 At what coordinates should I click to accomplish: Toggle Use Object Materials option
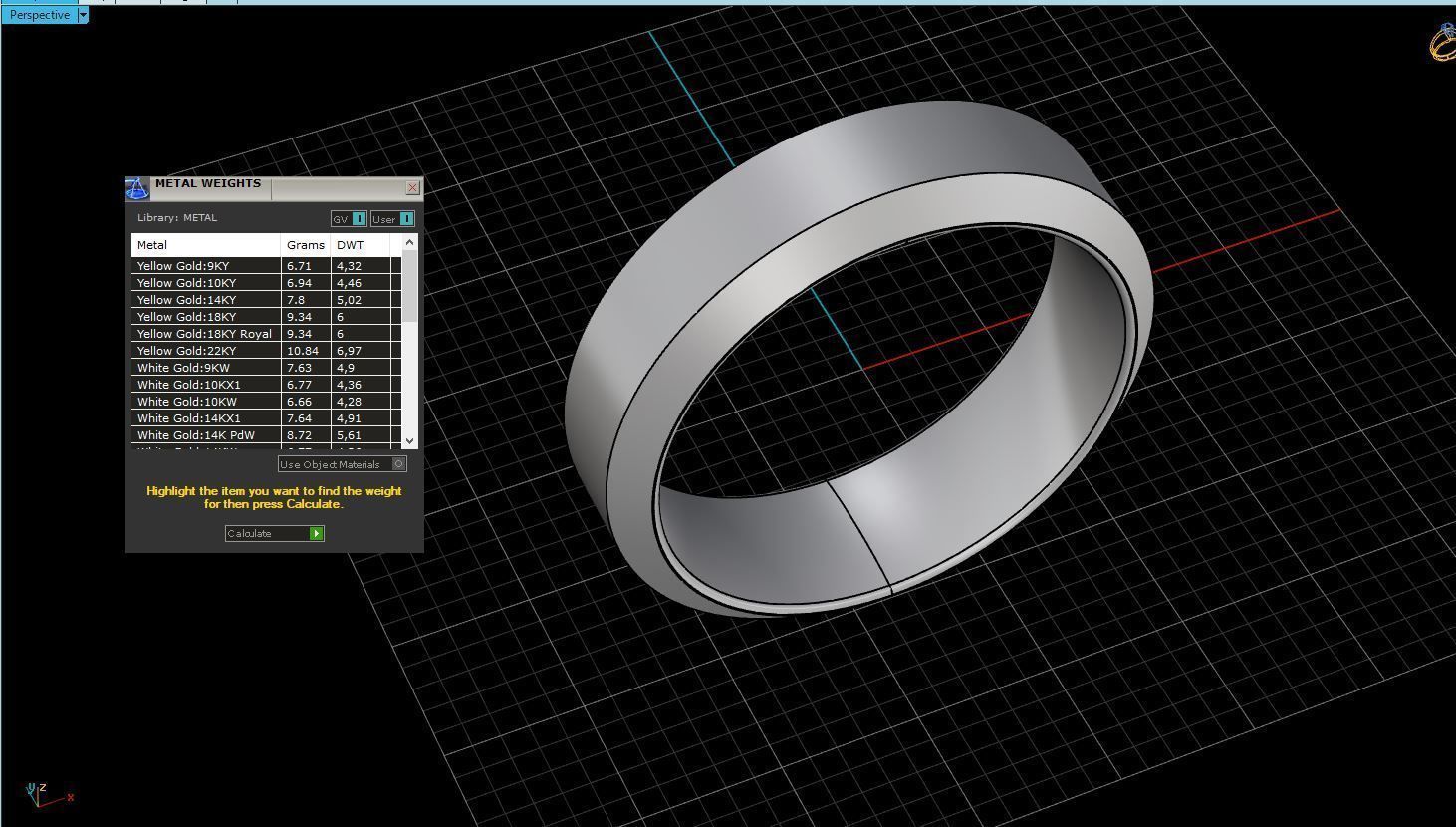[x=343, y=464]
